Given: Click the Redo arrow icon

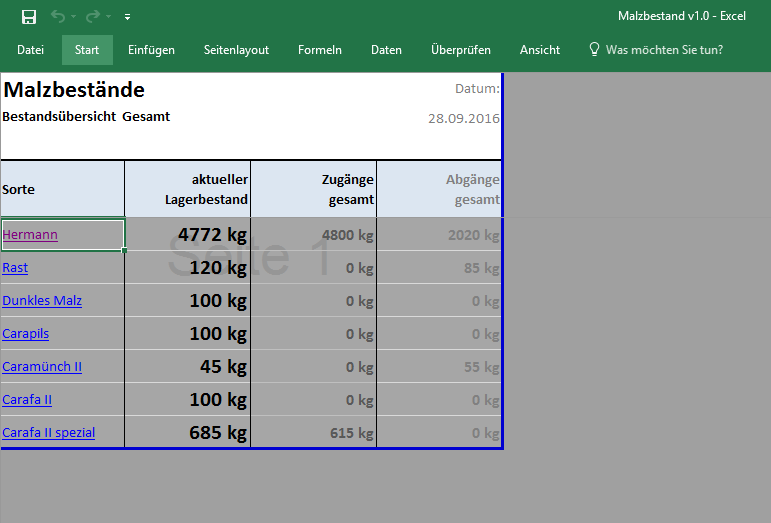Looking at the screenshot, I should (92, 17).
